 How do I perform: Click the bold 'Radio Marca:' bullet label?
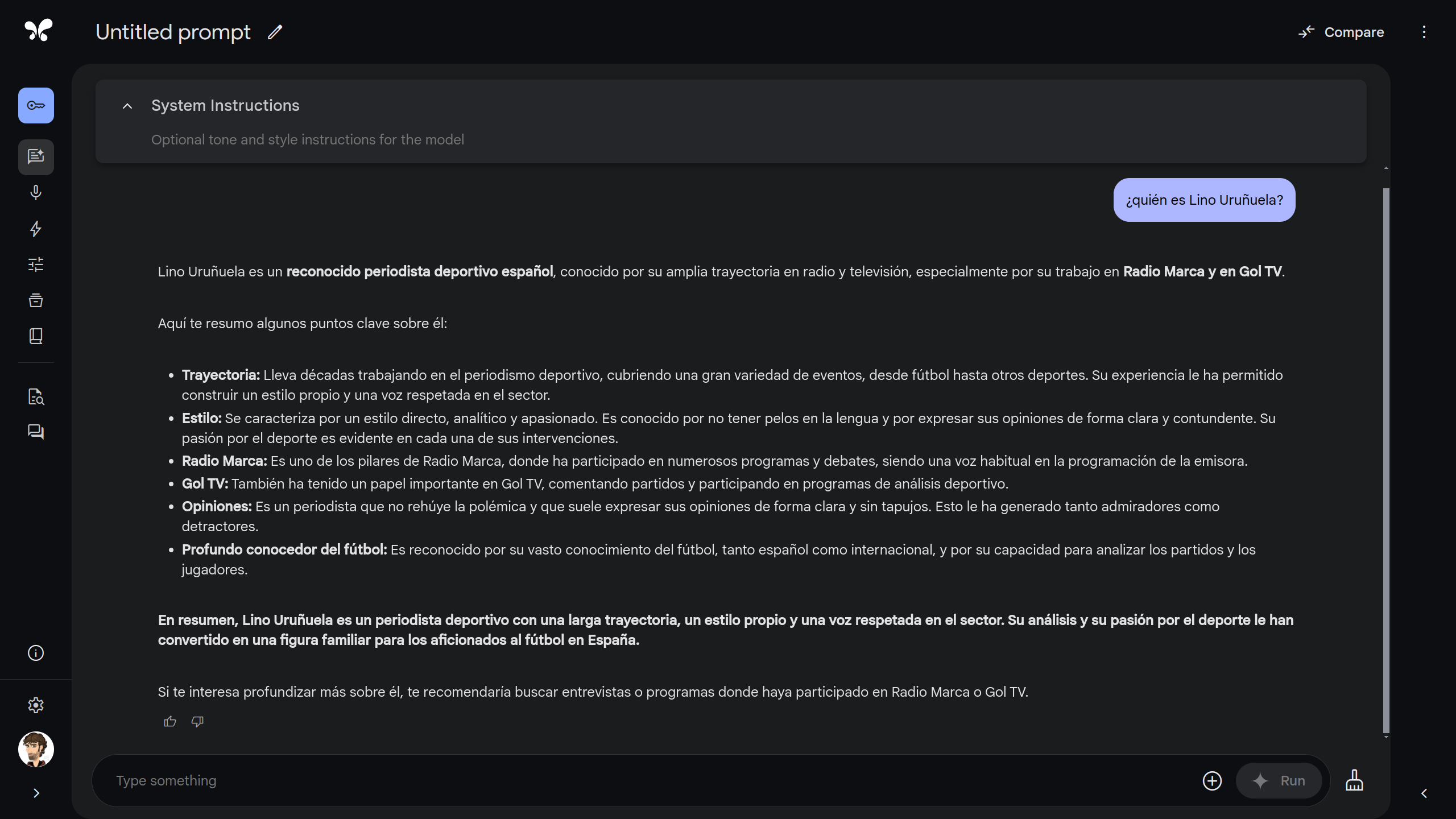click(x=224, y=461)
